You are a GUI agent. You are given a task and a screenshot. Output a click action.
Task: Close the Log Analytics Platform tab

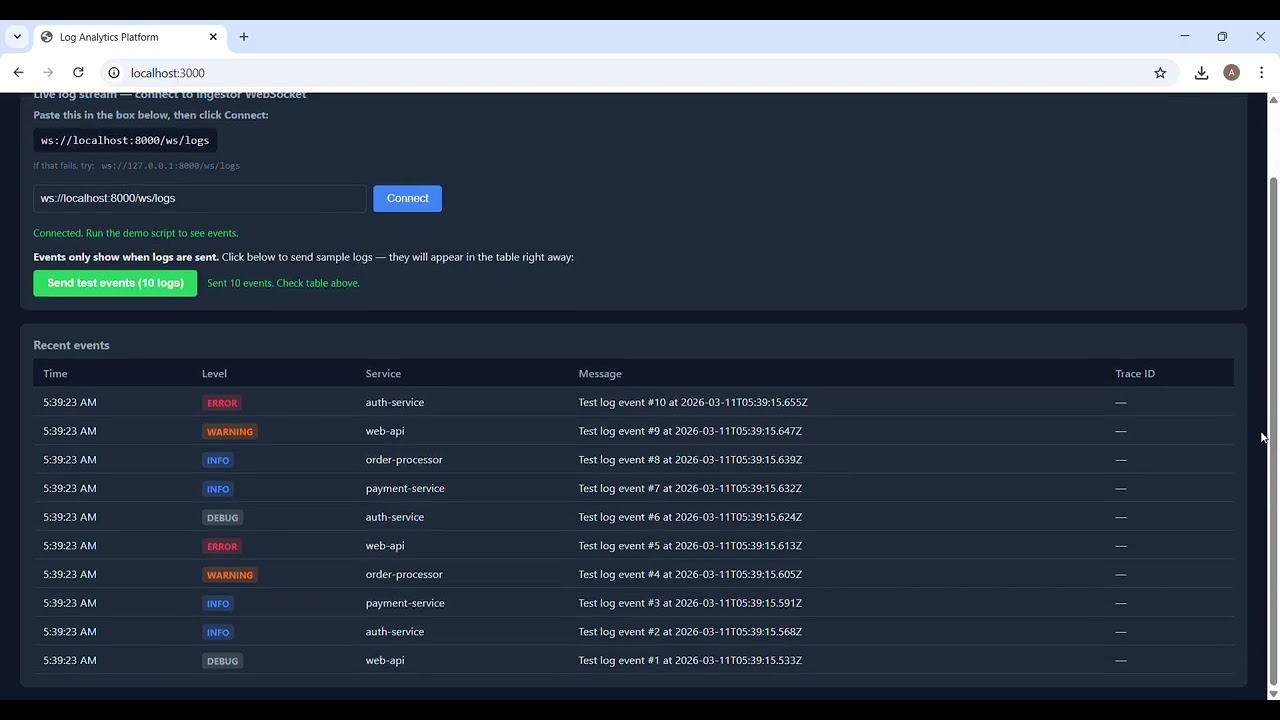tap(213, 37)
